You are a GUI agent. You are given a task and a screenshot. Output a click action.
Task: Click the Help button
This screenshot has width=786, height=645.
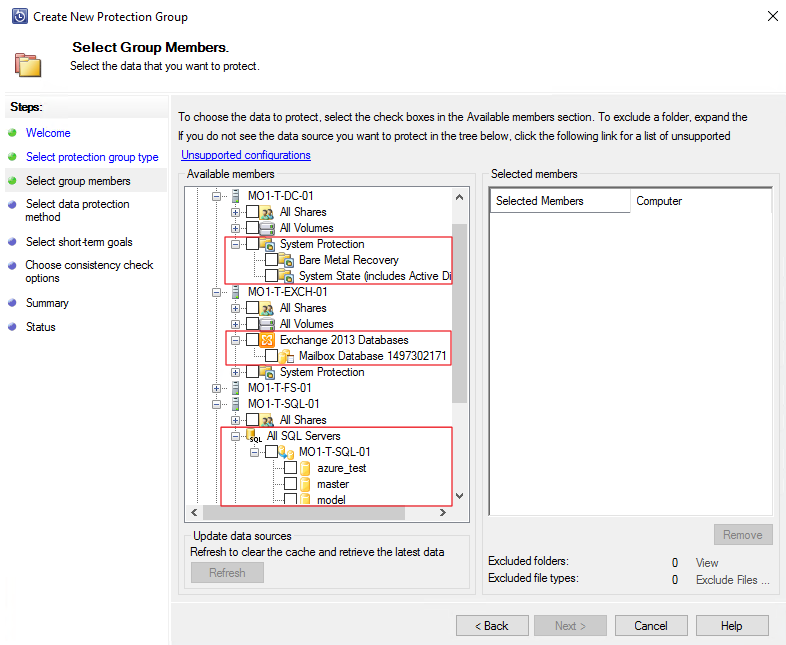click(x=731, y=625)
